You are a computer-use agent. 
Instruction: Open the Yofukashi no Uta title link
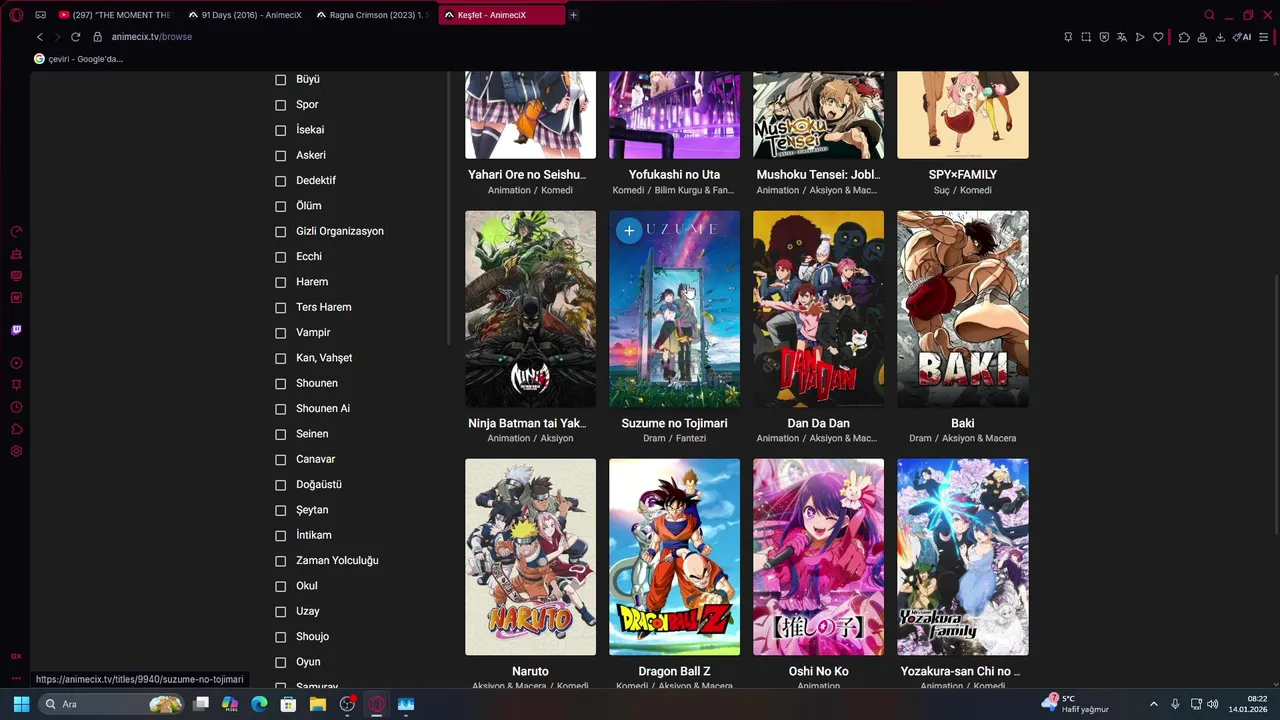(674, 174)
